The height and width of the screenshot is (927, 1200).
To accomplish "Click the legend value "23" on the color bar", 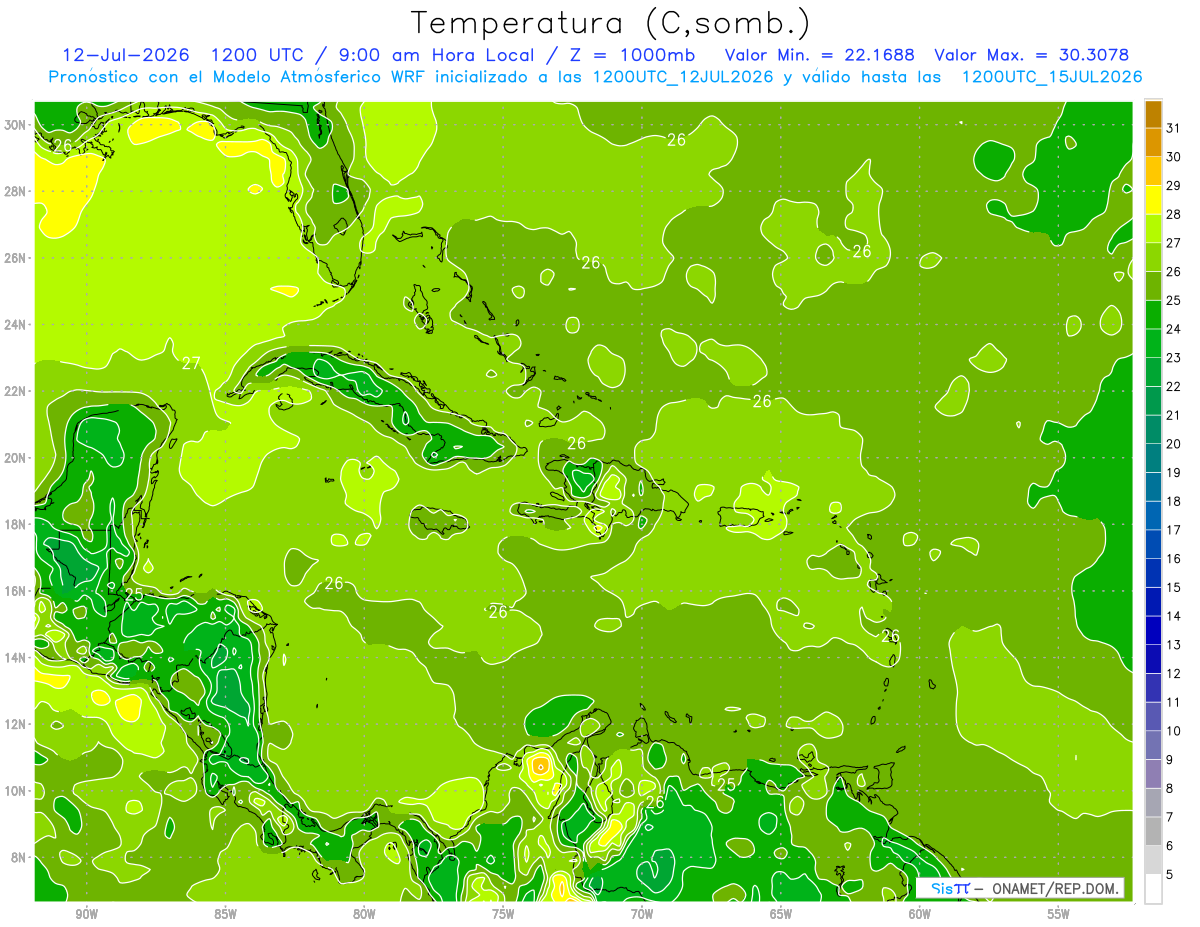I will click(1174, 357).
